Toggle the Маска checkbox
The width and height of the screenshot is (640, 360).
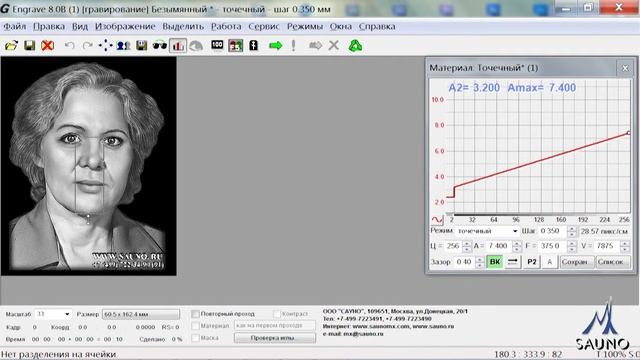coord(196,338)
